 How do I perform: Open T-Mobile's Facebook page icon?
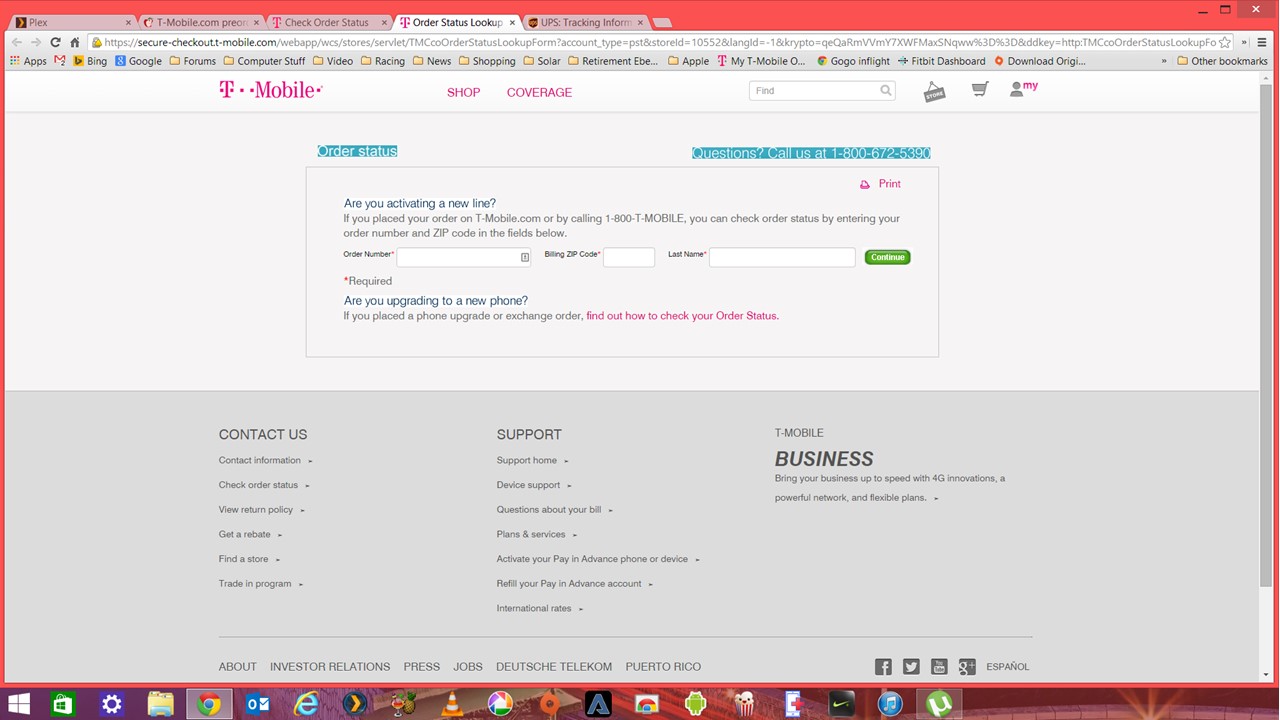click(x=883, y=667)
